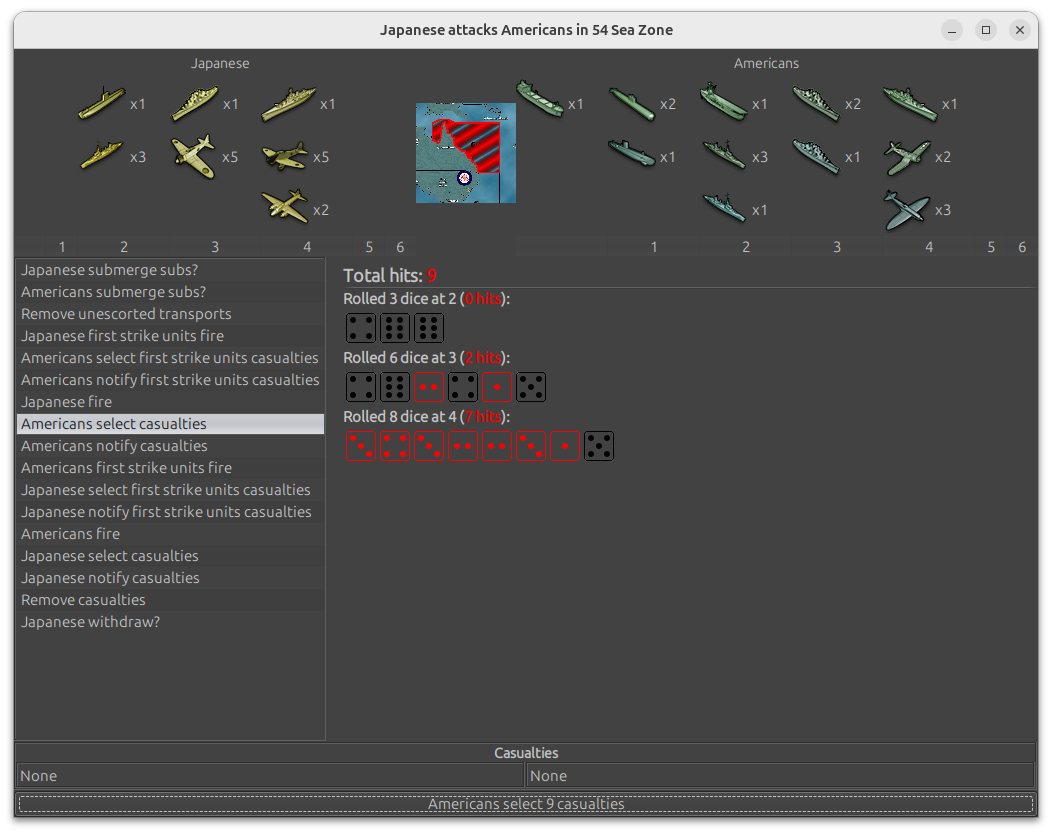Viewport: 1052px width, 834px height.
Task: Select the Japanese destroyer x3 unit icon
Action: coord(100,156)
